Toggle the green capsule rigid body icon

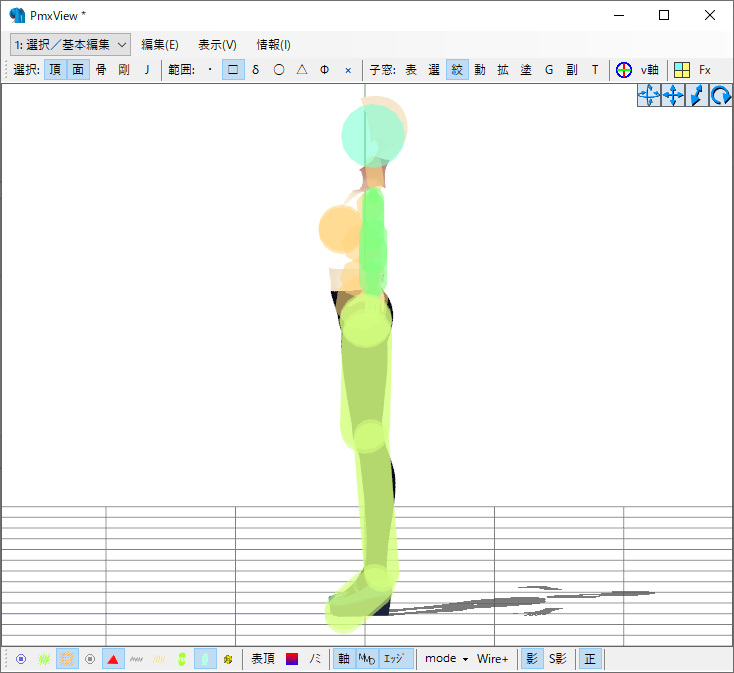[x=182, y=659]
